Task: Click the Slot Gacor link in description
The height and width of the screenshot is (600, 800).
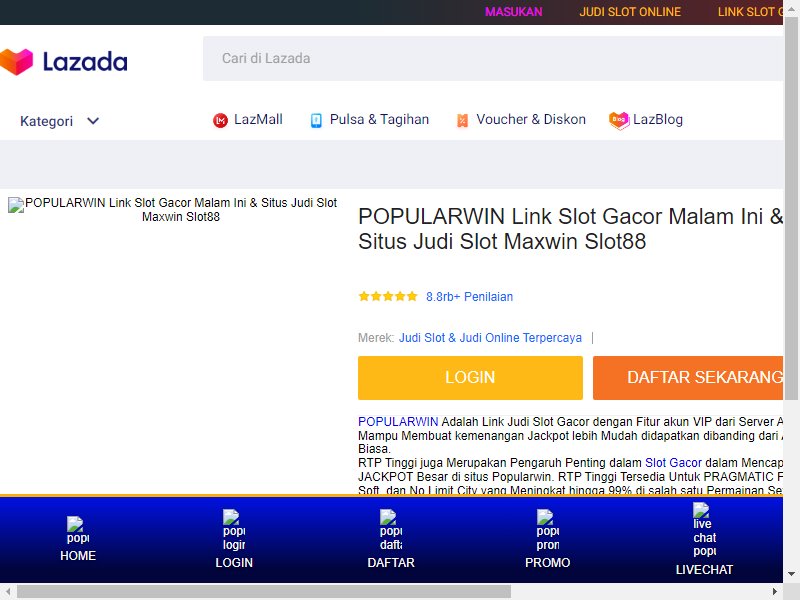Action: (673, 463)
